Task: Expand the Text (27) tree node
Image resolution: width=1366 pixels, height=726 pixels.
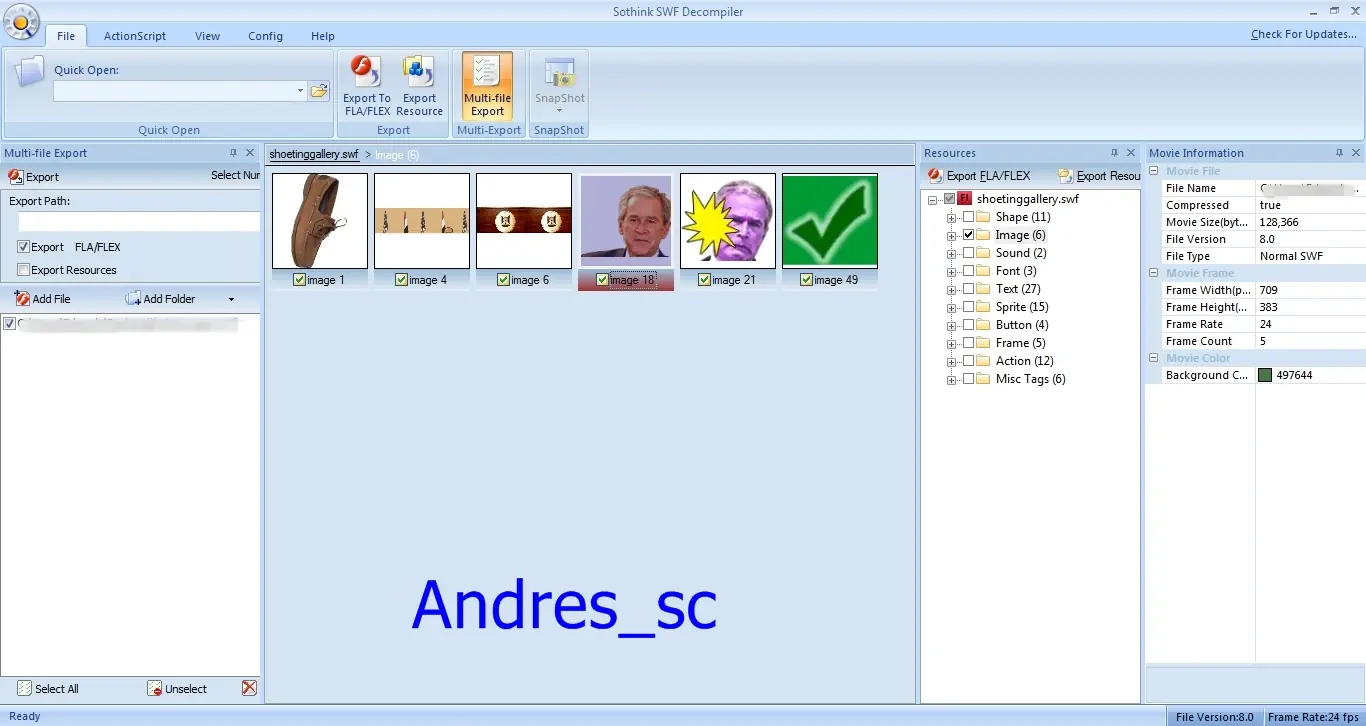Action: (x=951, y=289)
